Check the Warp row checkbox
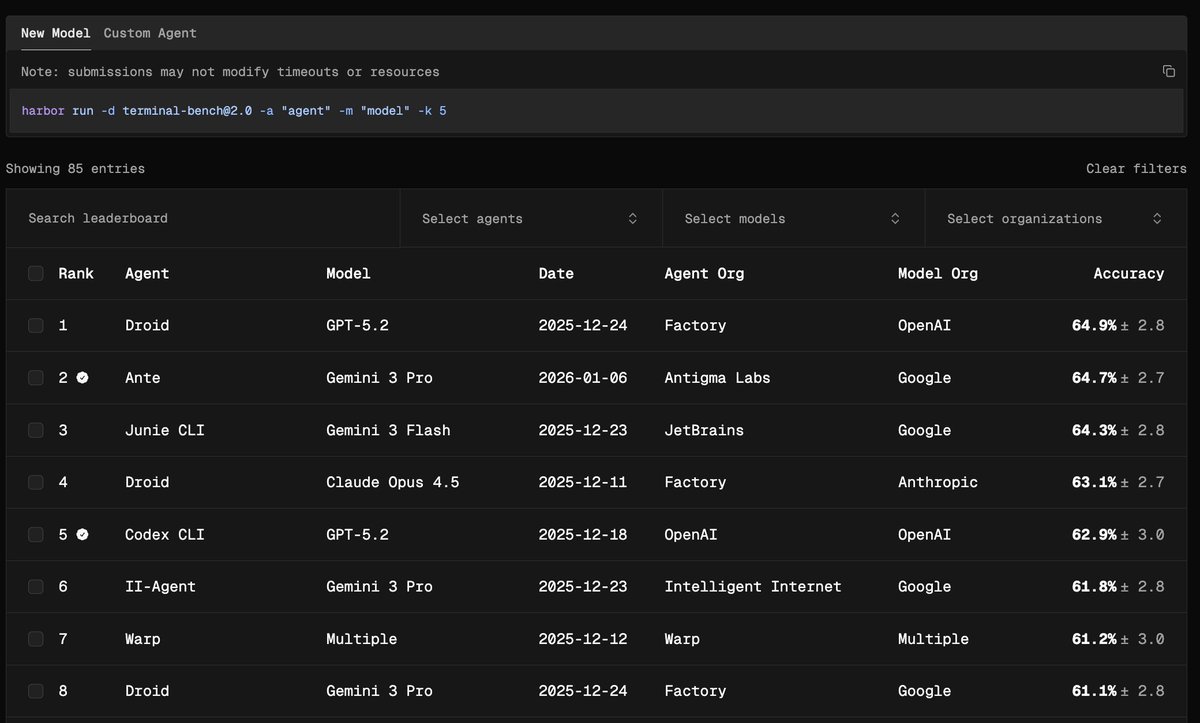 click(x=36, y=638)
